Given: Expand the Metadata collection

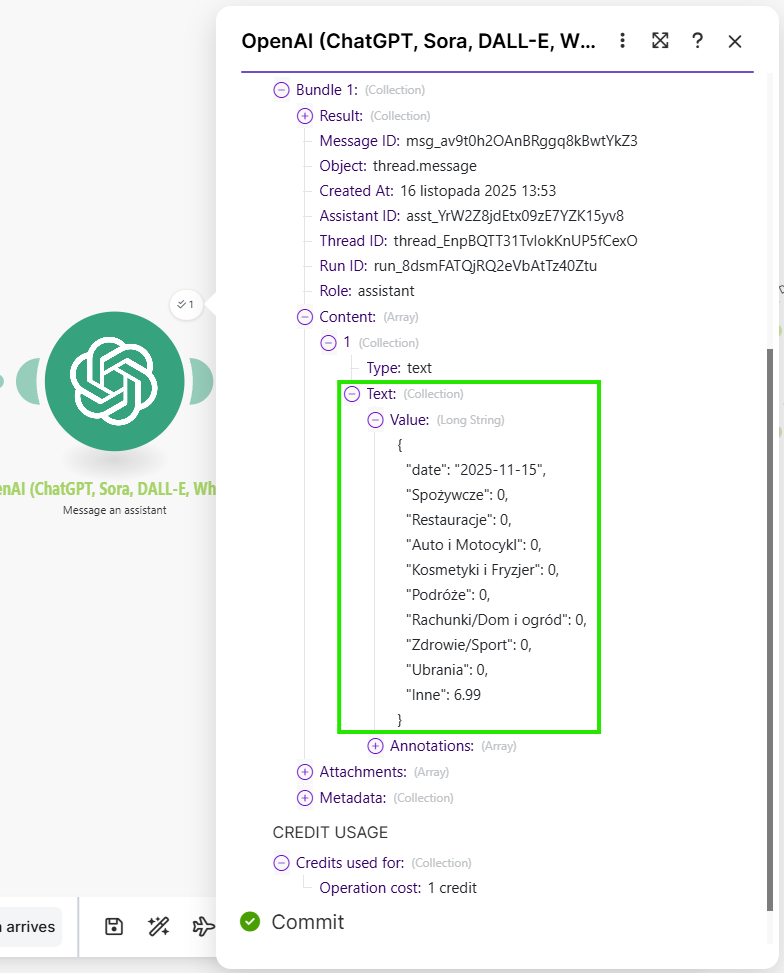Looking at the screenshot, I should [x=305, y=798].
